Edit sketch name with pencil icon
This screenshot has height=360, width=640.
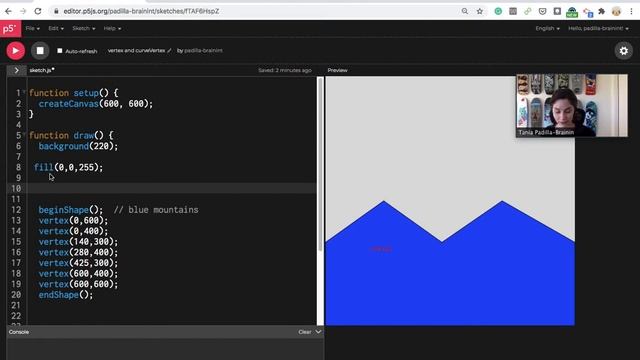pyautogui.click(x=169, y=51)
